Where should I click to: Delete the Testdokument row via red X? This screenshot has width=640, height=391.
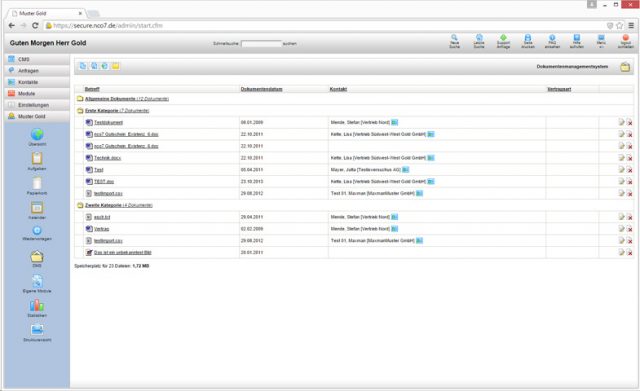pos(629,122)
